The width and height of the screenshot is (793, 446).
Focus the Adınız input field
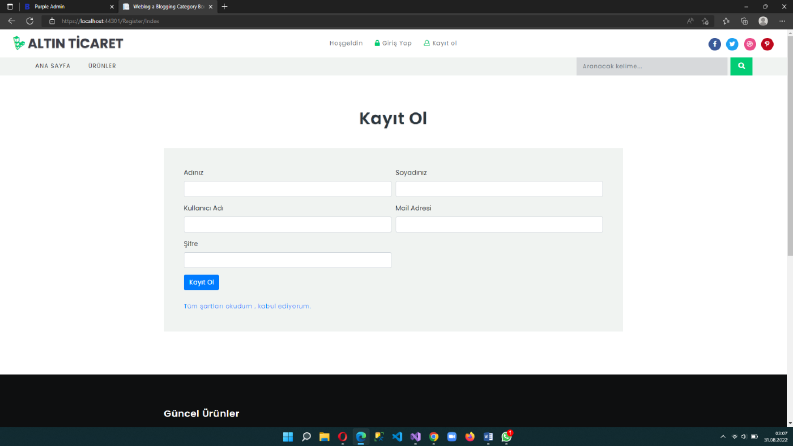pyautogui.click(x=287, y=189)
